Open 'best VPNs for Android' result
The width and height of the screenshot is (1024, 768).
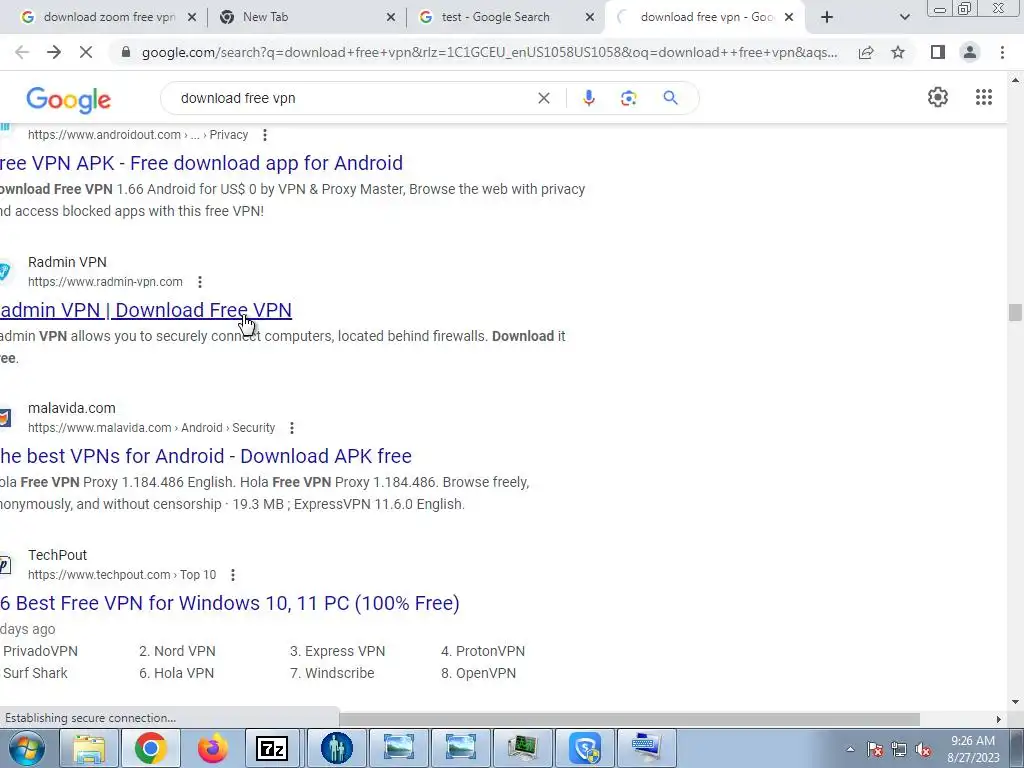click(x=206, y=456)
